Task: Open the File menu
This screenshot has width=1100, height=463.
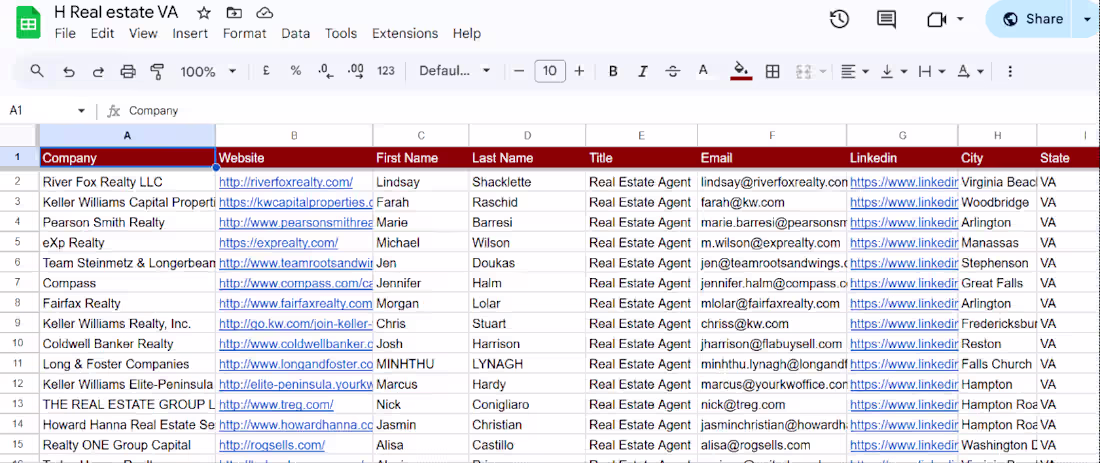Action: 65,33
